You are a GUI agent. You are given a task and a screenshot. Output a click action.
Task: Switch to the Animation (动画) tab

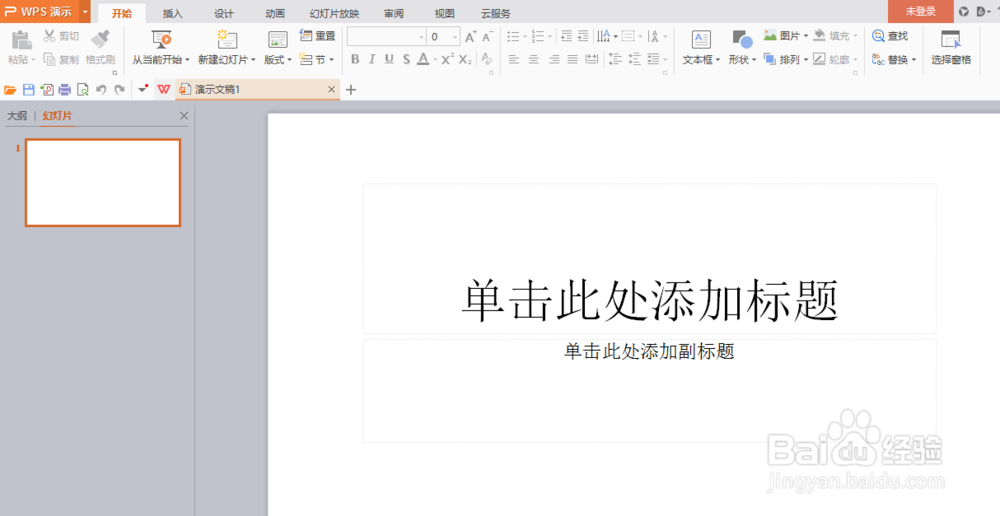click(x=275, y=13)
